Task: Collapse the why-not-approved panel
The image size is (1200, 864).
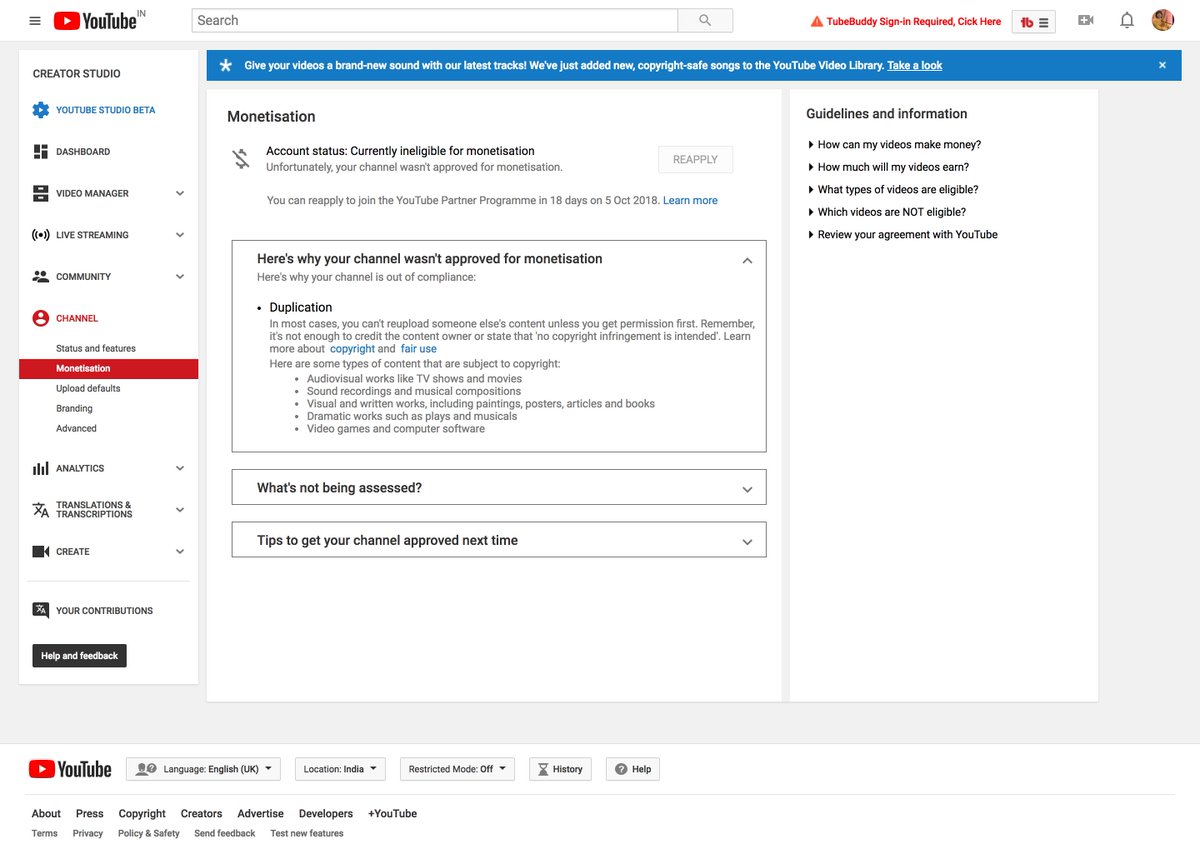Action: point(747,260)
